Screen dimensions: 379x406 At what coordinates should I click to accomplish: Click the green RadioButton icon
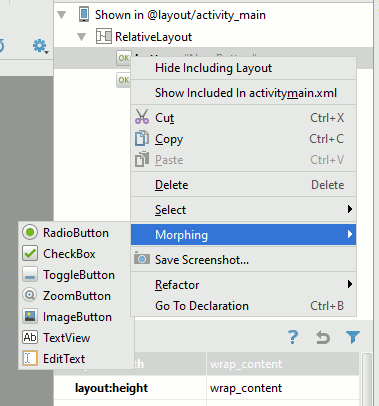click(30, 232)
